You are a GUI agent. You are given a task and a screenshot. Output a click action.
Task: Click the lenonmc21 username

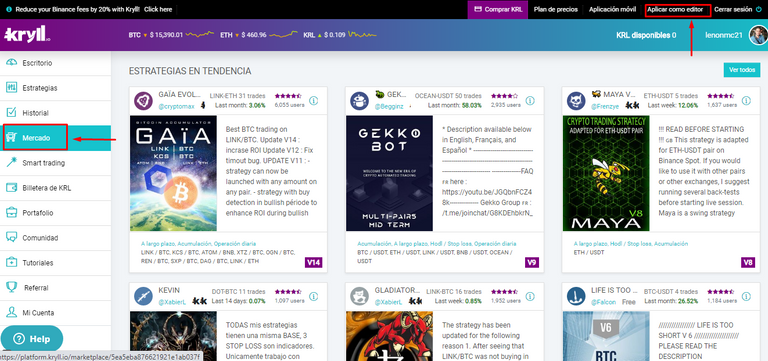[x=724, y=35]
